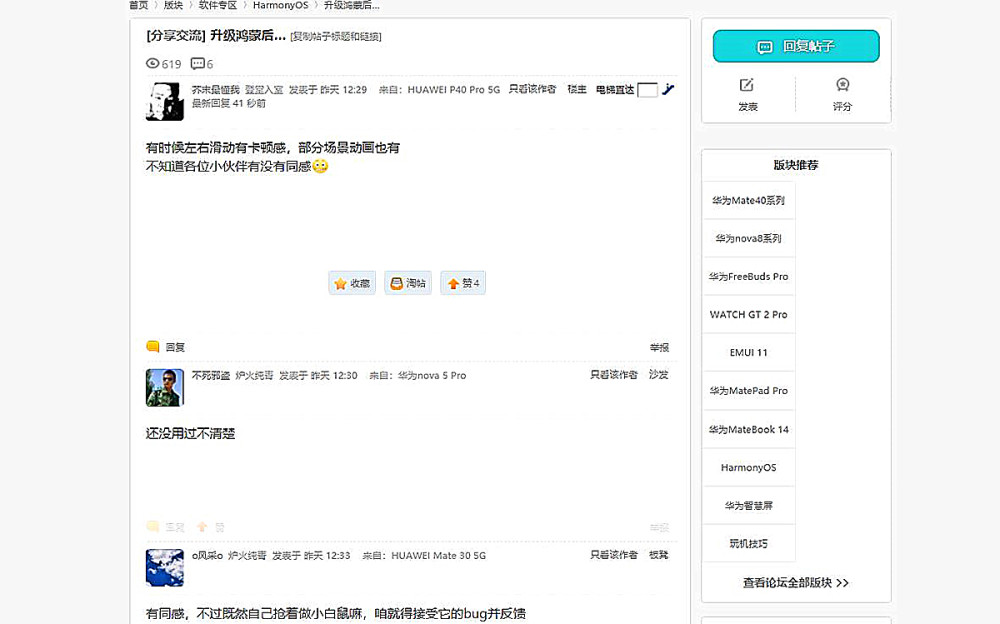Click the 电梯直达 page number input box
This screenshot has width=1000, height=624.
[x=645, y=89]
